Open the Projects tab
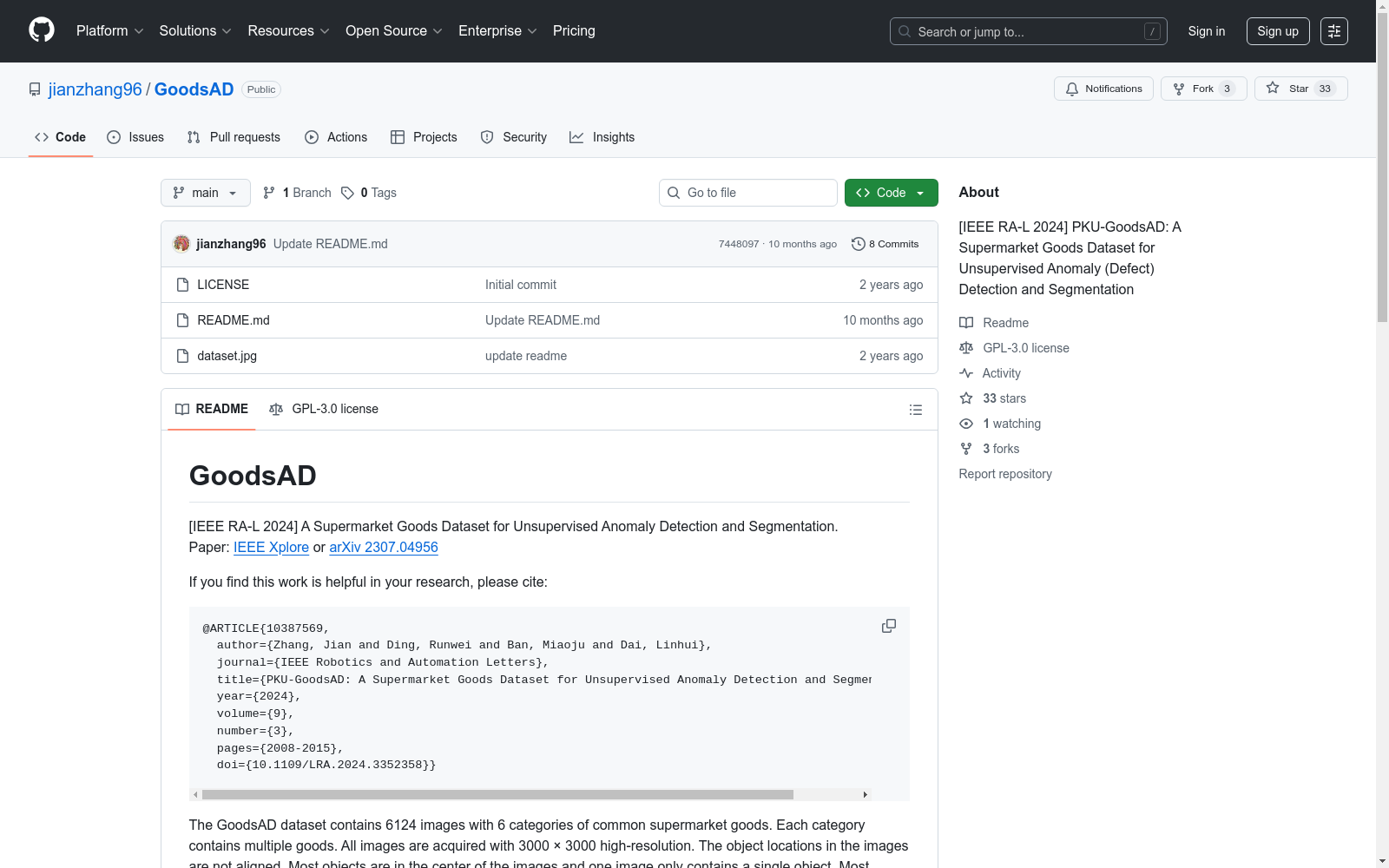The height and width of the screenshot is (868, 1389). (424, 137)
